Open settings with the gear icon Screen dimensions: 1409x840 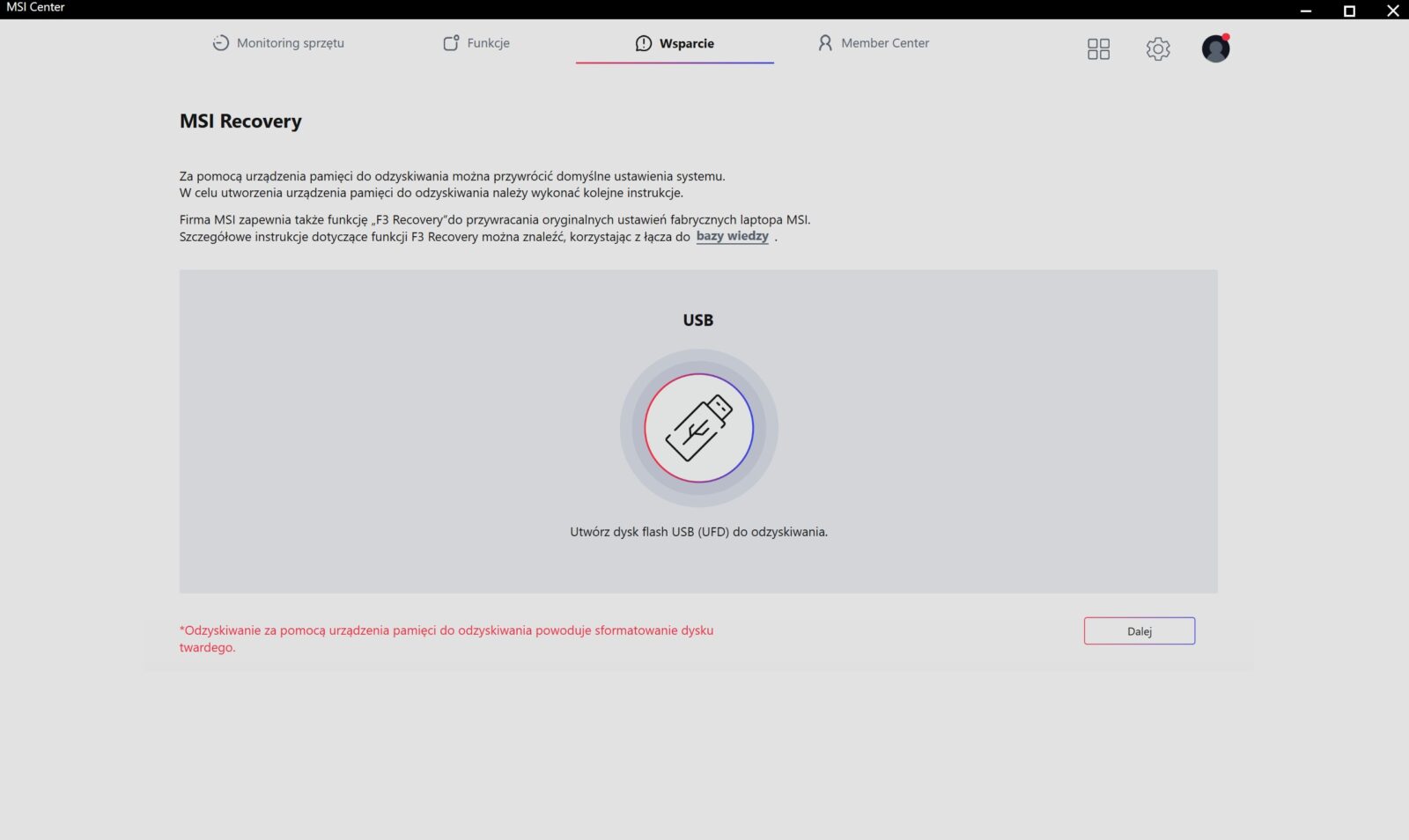pyautogui.click(x=1158, y=48)
